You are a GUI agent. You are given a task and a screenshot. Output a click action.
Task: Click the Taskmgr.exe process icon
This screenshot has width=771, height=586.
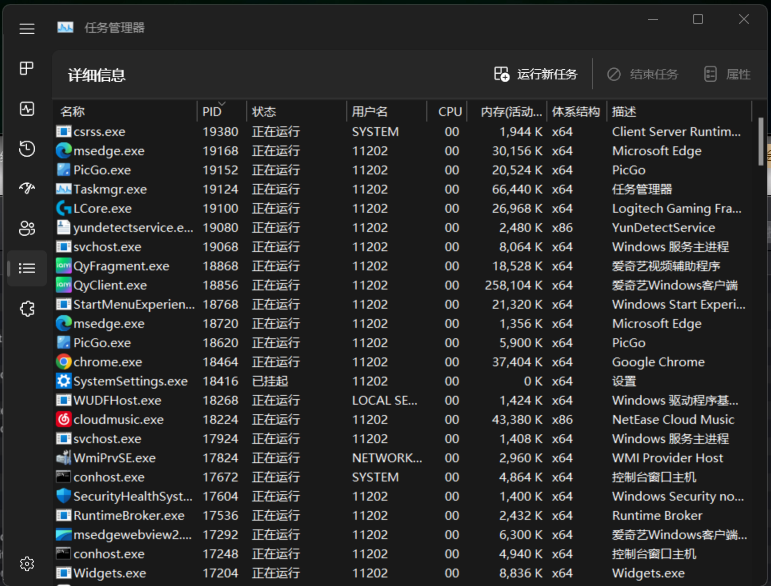pos(63,189)
